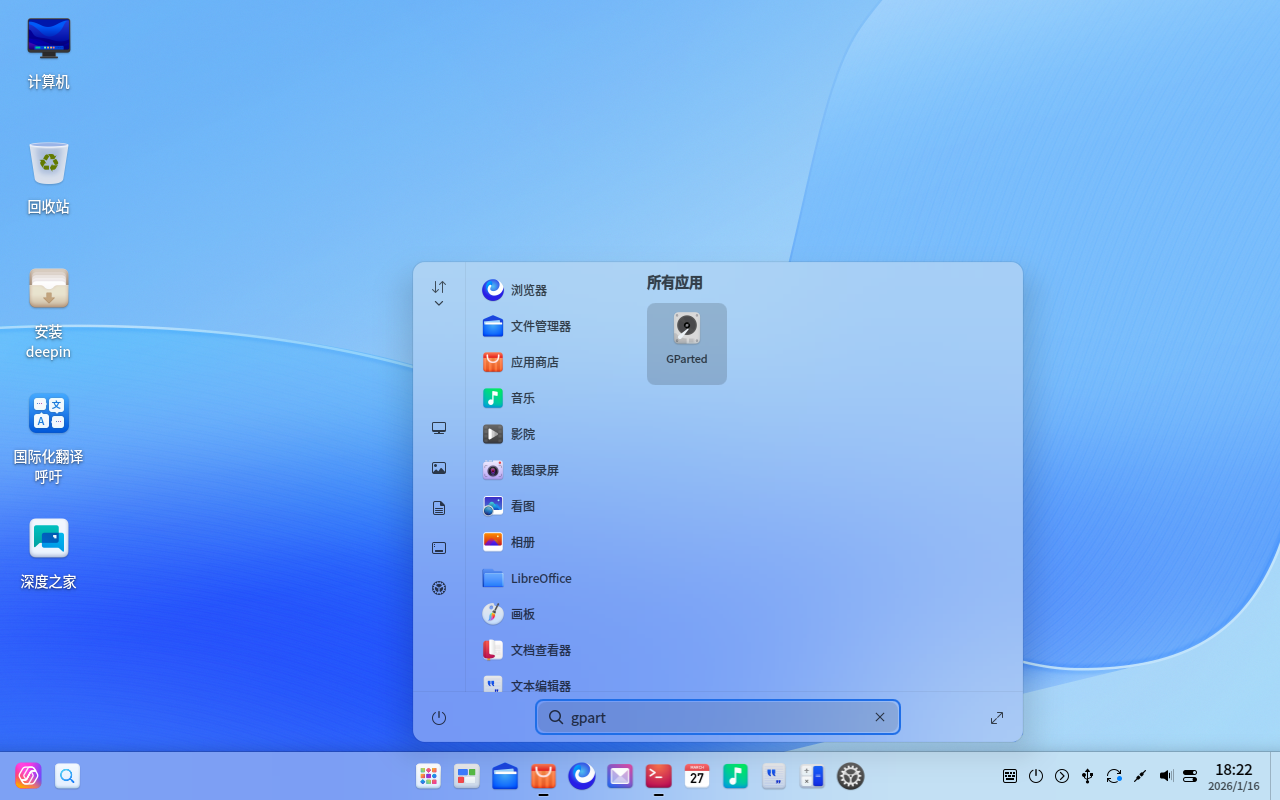Select the System category in launcher sidebar
The width and height of the screenshot is (1280, 800).
(x=438, y=588)
